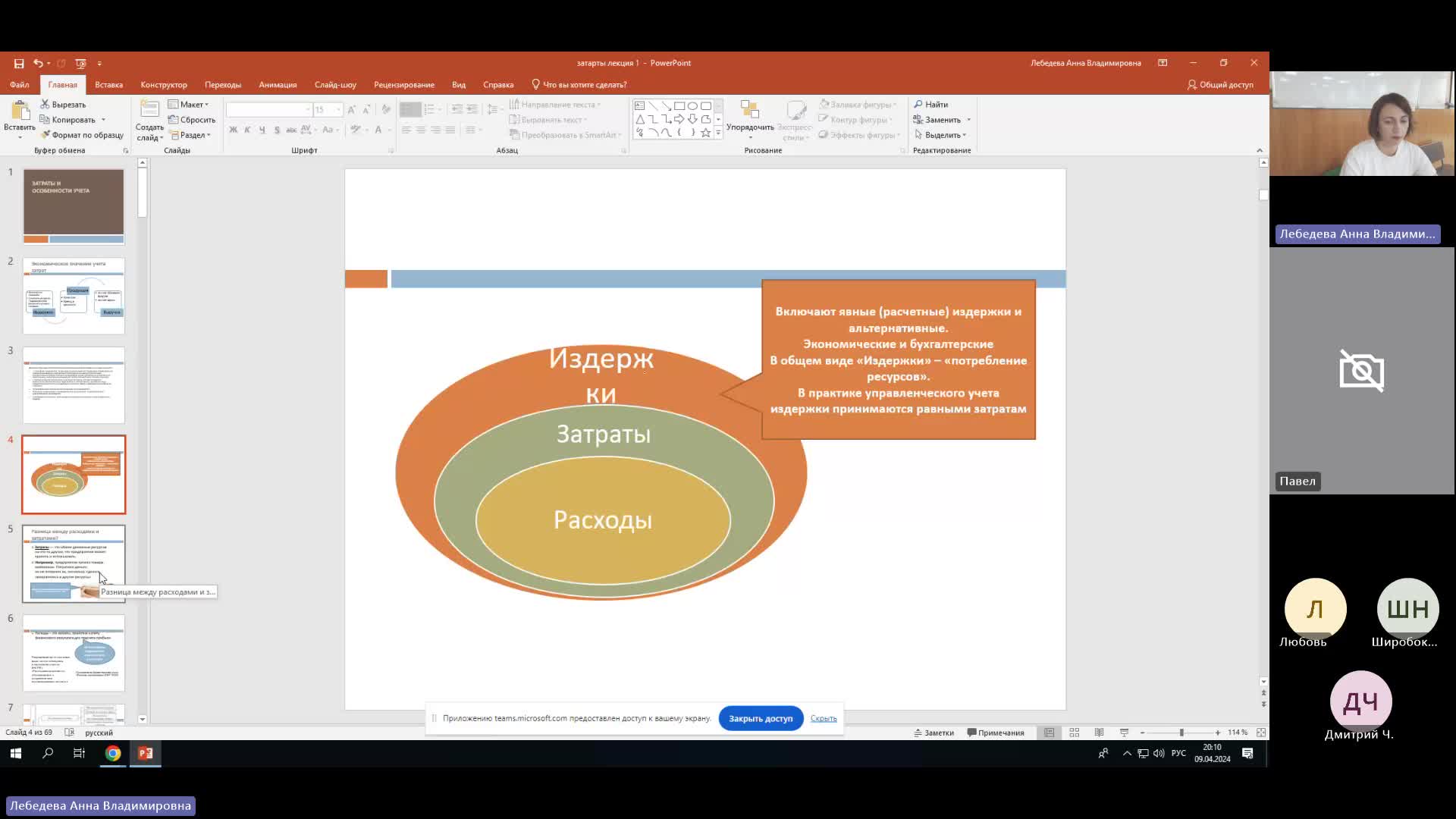Open the font name combo box
1456x819 pixels.
tap(269, 110)
